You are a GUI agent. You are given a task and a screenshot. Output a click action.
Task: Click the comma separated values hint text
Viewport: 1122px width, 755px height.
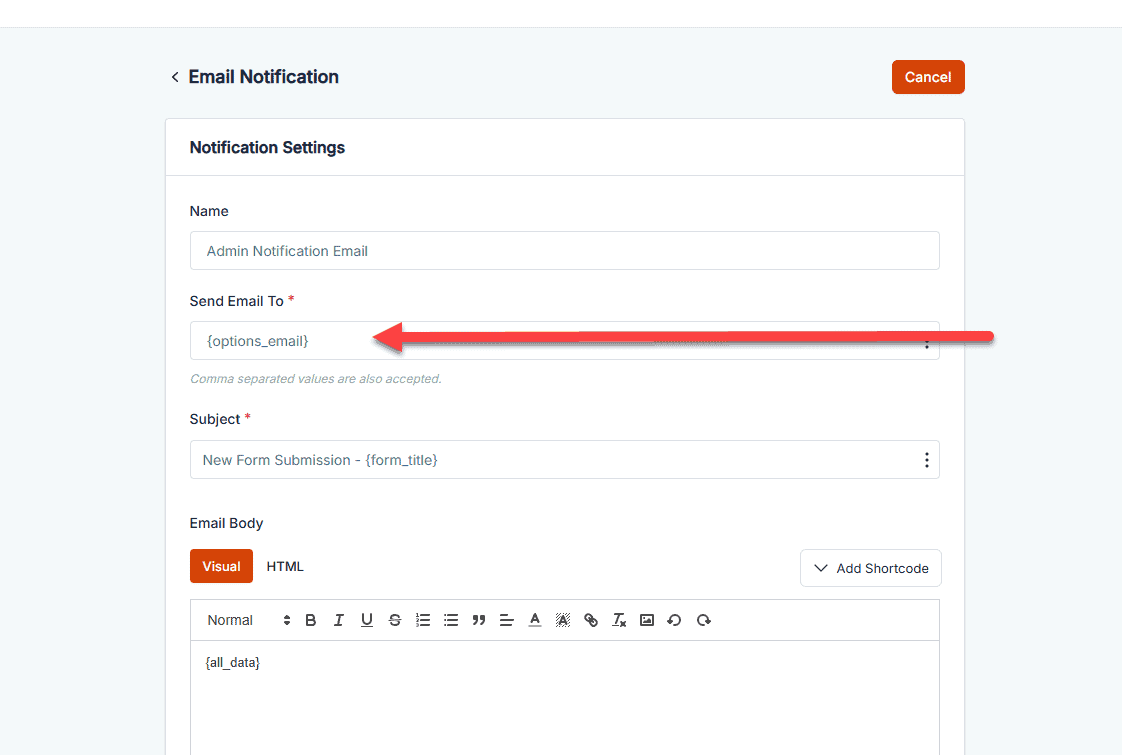316,379
